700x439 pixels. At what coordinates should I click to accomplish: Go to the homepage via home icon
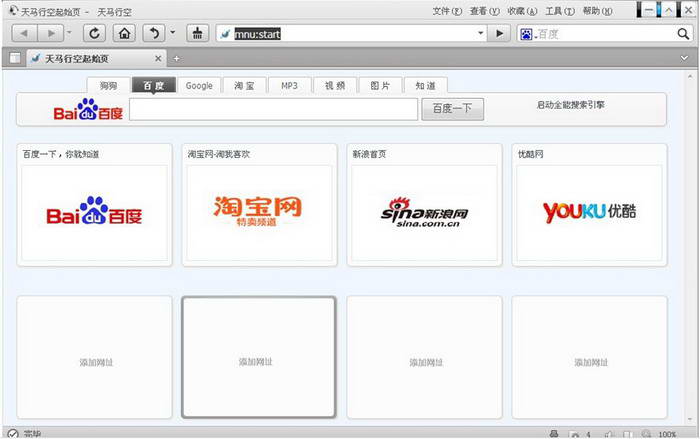(125, 33)
